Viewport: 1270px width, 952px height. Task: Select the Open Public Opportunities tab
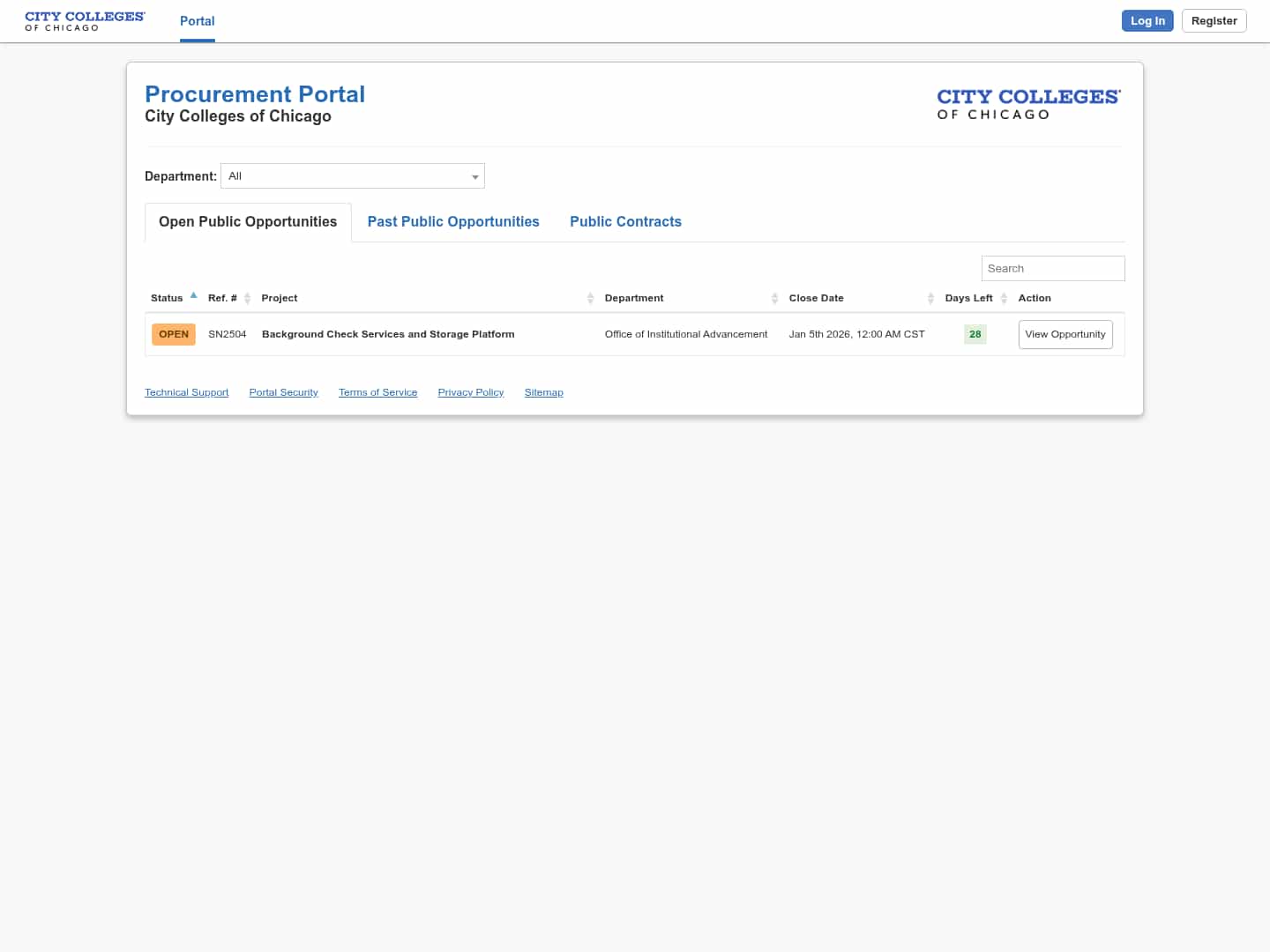[x=247, y=221]
